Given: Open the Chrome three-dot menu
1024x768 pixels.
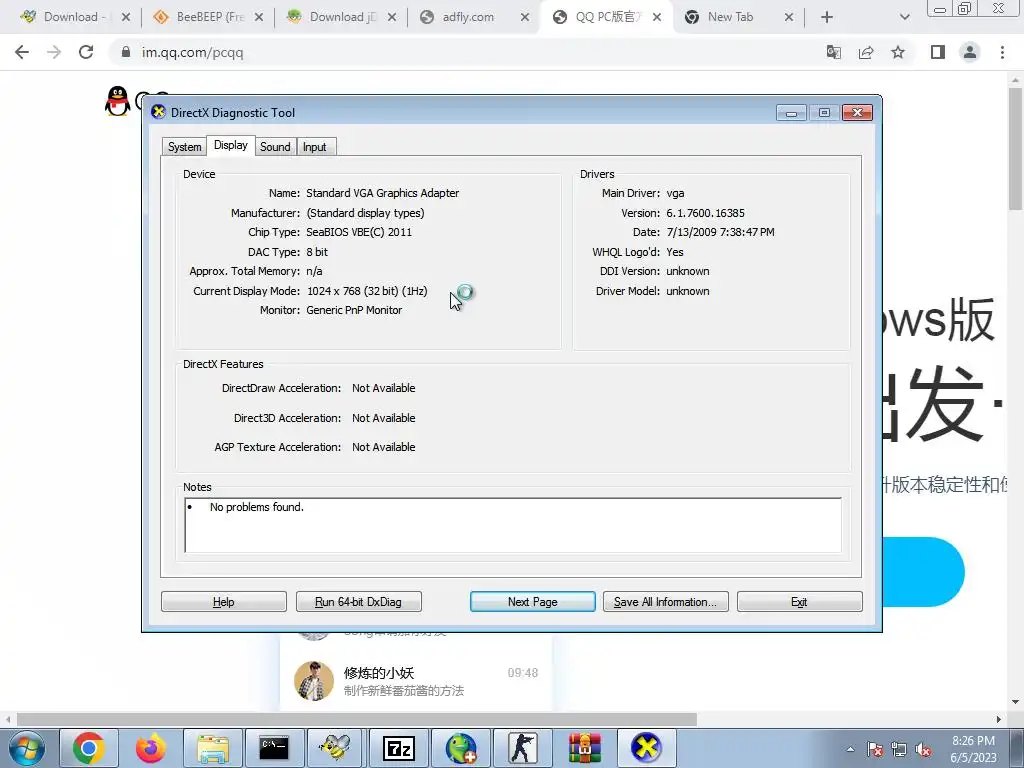Looking at the screenshot, I should pos(1002,52).
